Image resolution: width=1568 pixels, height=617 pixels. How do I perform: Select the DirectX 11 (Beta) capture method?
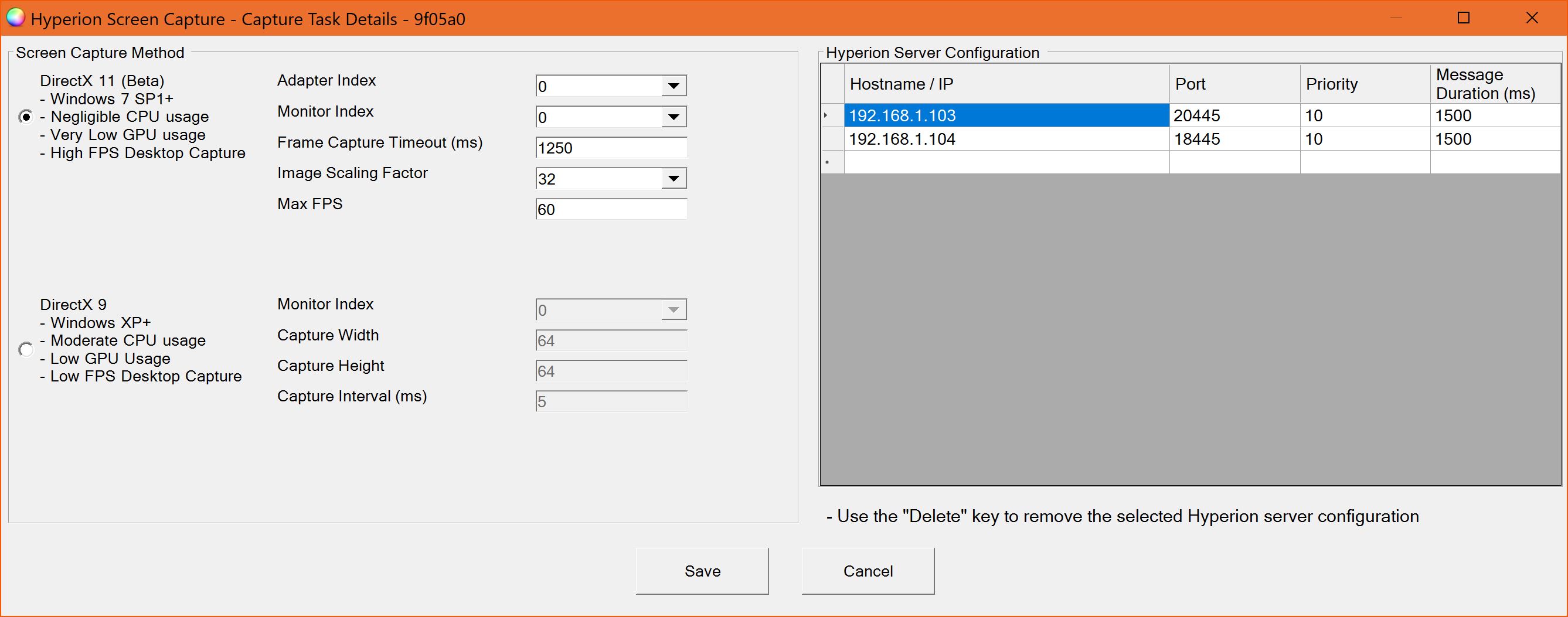26,116
